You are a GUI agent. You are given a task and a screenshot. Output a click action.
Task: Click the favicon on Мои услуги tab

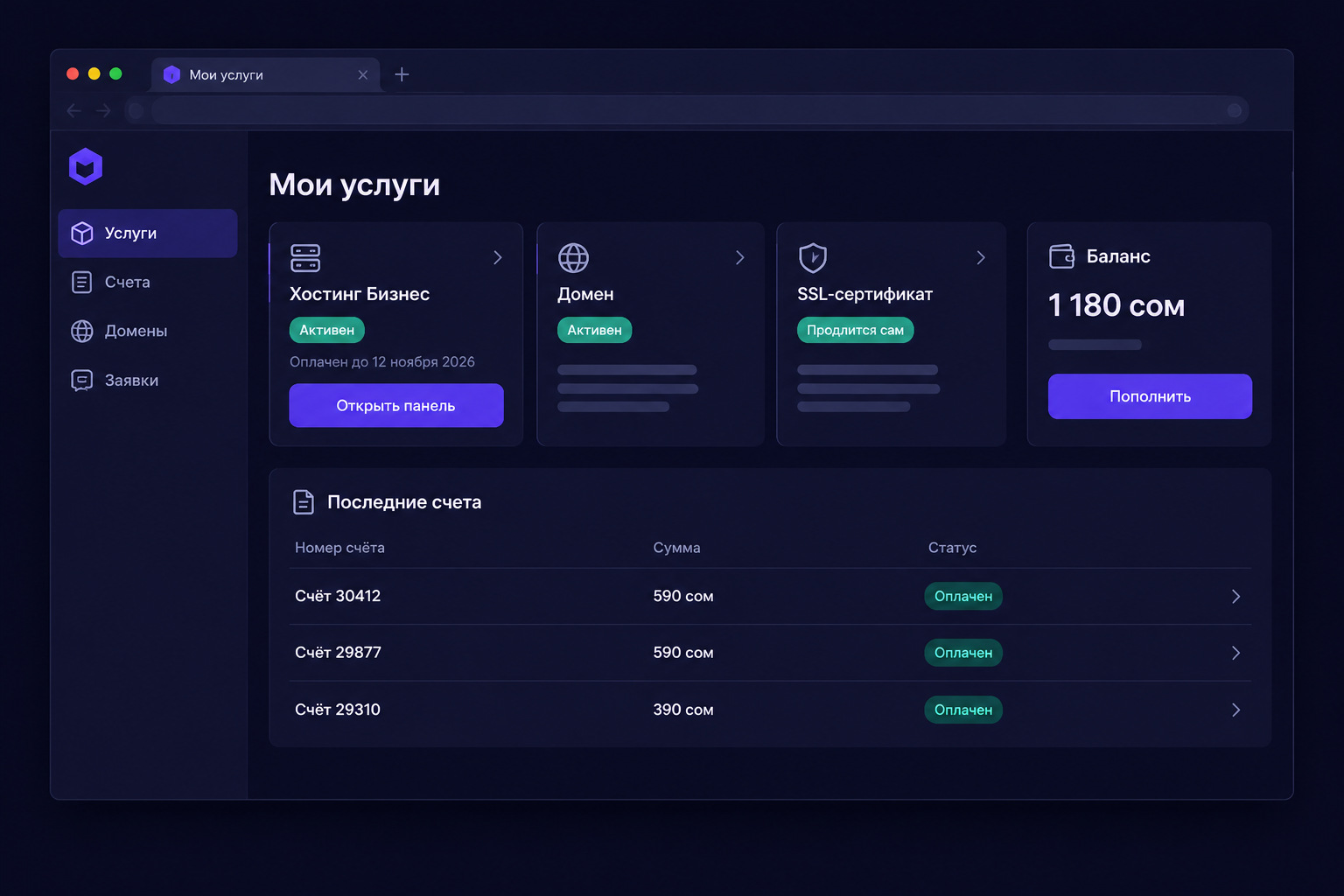[x=171, y=74]
